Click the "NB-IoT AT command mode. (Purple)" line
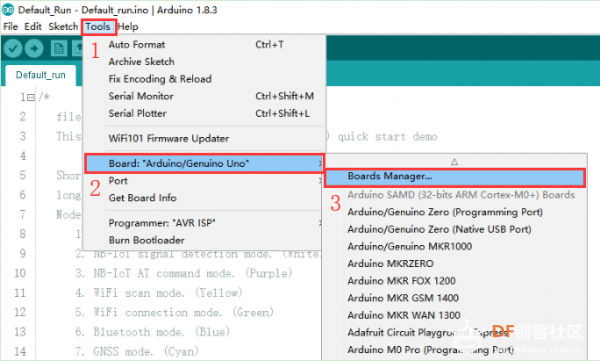This screenshot has width=600, height=361. pyautogui.click(x=184, y=273)
